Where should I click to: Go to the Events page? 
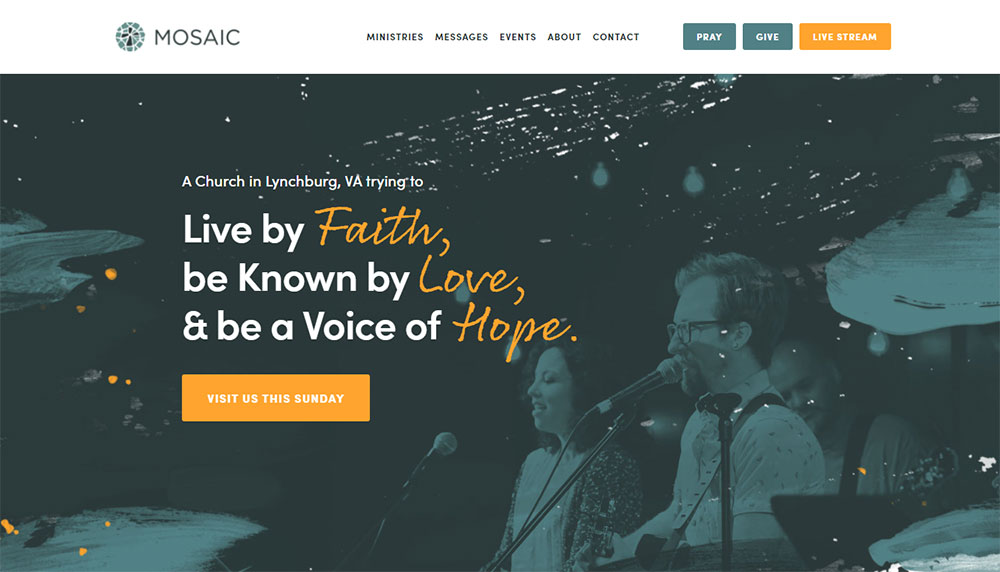pos(518,37)
